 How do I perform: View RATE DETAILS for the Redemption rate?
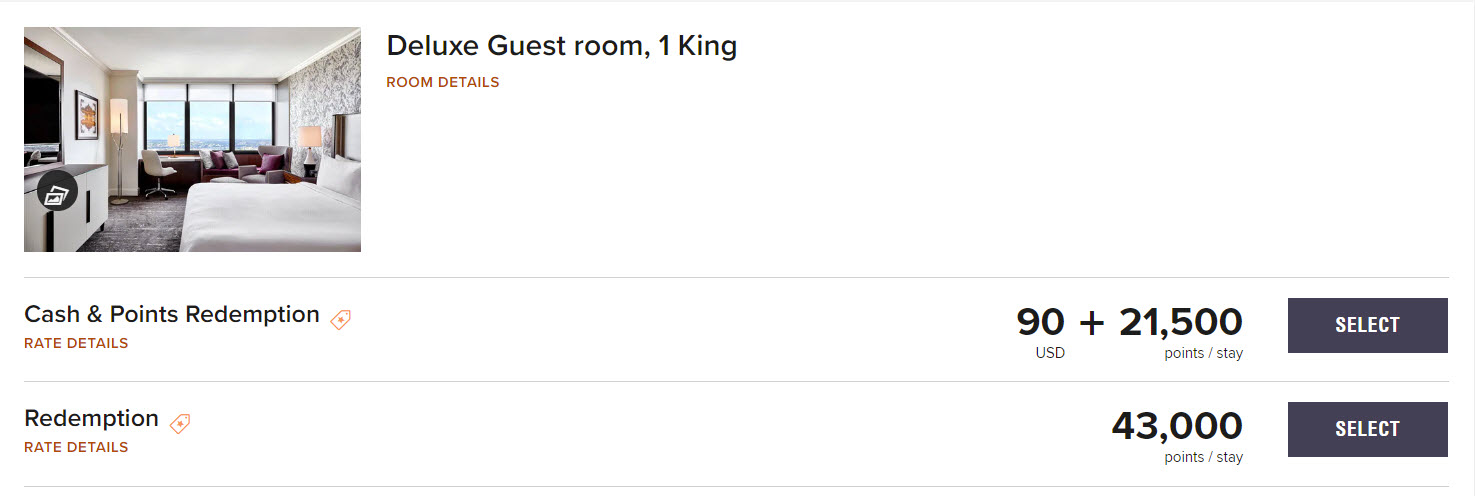tap(76, 447)
